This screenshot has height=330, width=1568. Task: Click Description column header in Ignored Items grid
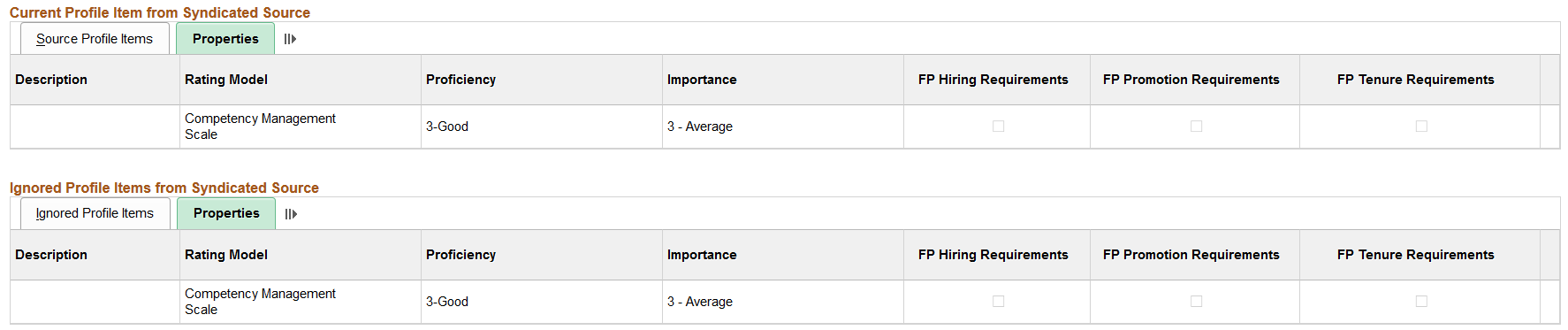[x=51, y=255]
